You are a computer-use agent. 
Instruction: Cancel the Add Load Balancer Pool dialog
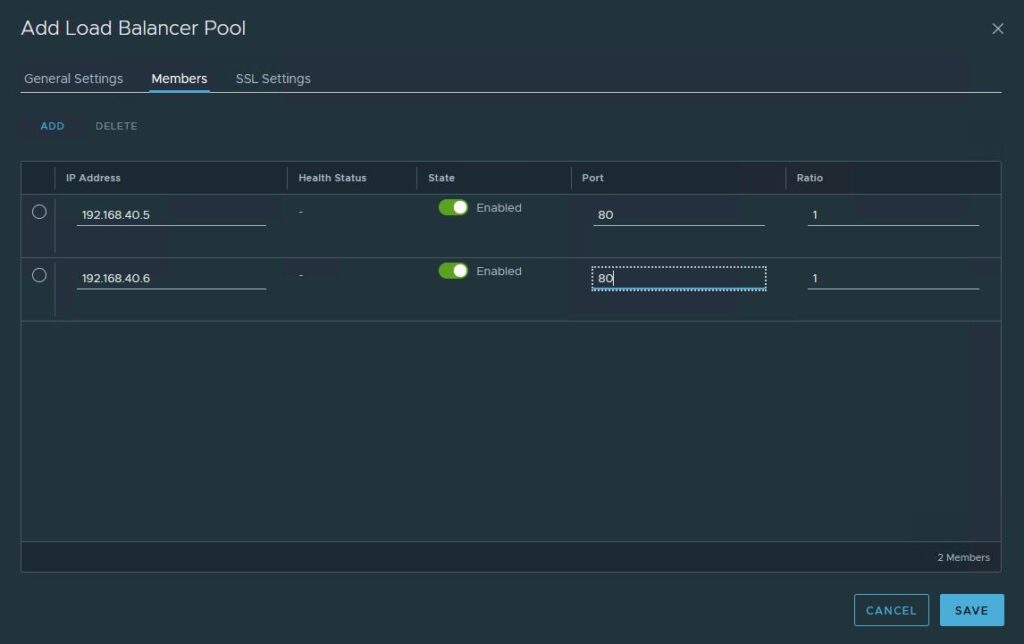click(890, 610)
